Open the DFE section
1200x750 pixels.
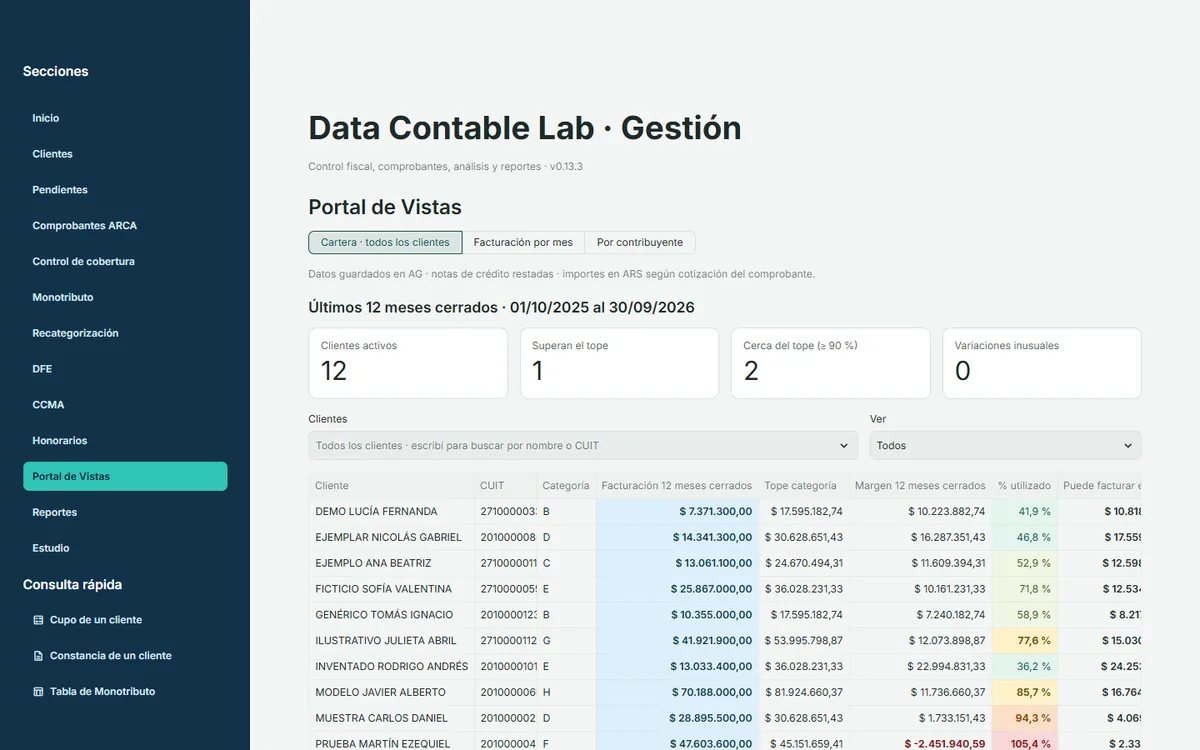click(125, 369)
